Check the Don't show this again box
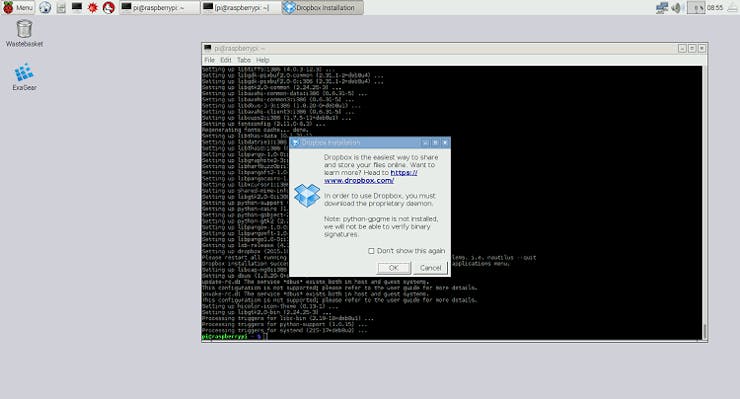Screen dimensions: 740x399 pos(371,251)
